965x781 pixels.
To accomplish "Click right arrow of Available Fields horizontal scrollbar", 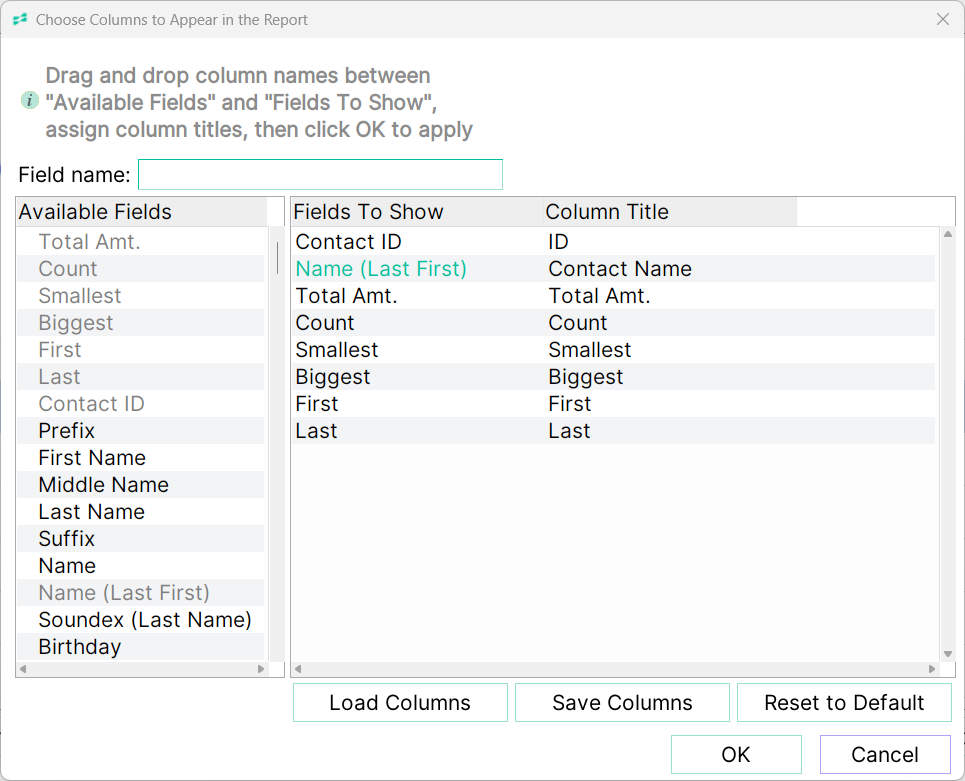I will [261, 669].
